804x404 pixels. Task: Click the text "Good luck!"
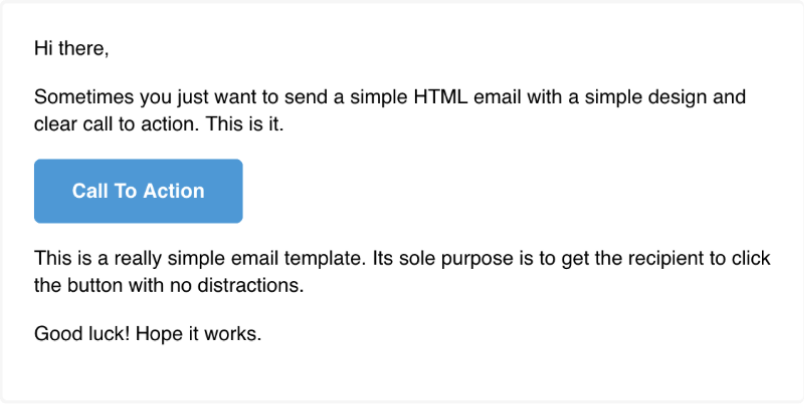83,334
